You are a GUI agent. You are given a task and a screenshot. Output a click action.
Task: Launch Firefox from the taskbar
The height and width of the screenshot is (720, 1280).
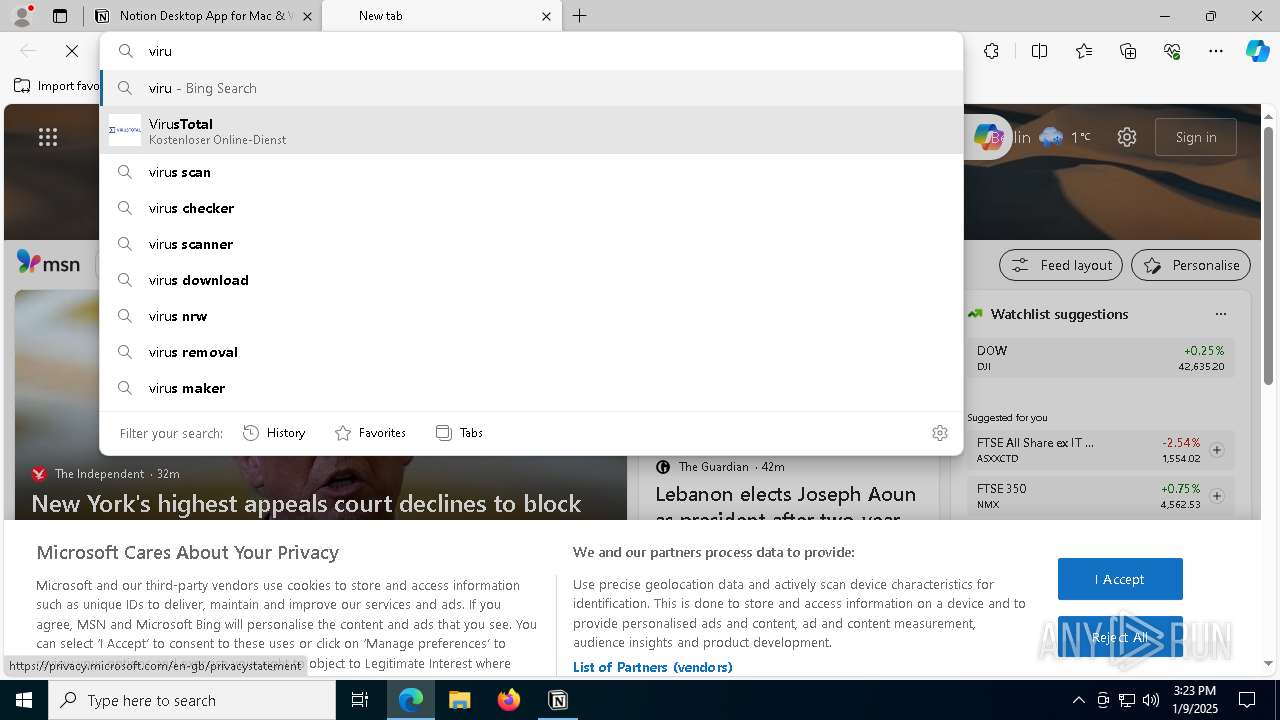pos(509,700)
